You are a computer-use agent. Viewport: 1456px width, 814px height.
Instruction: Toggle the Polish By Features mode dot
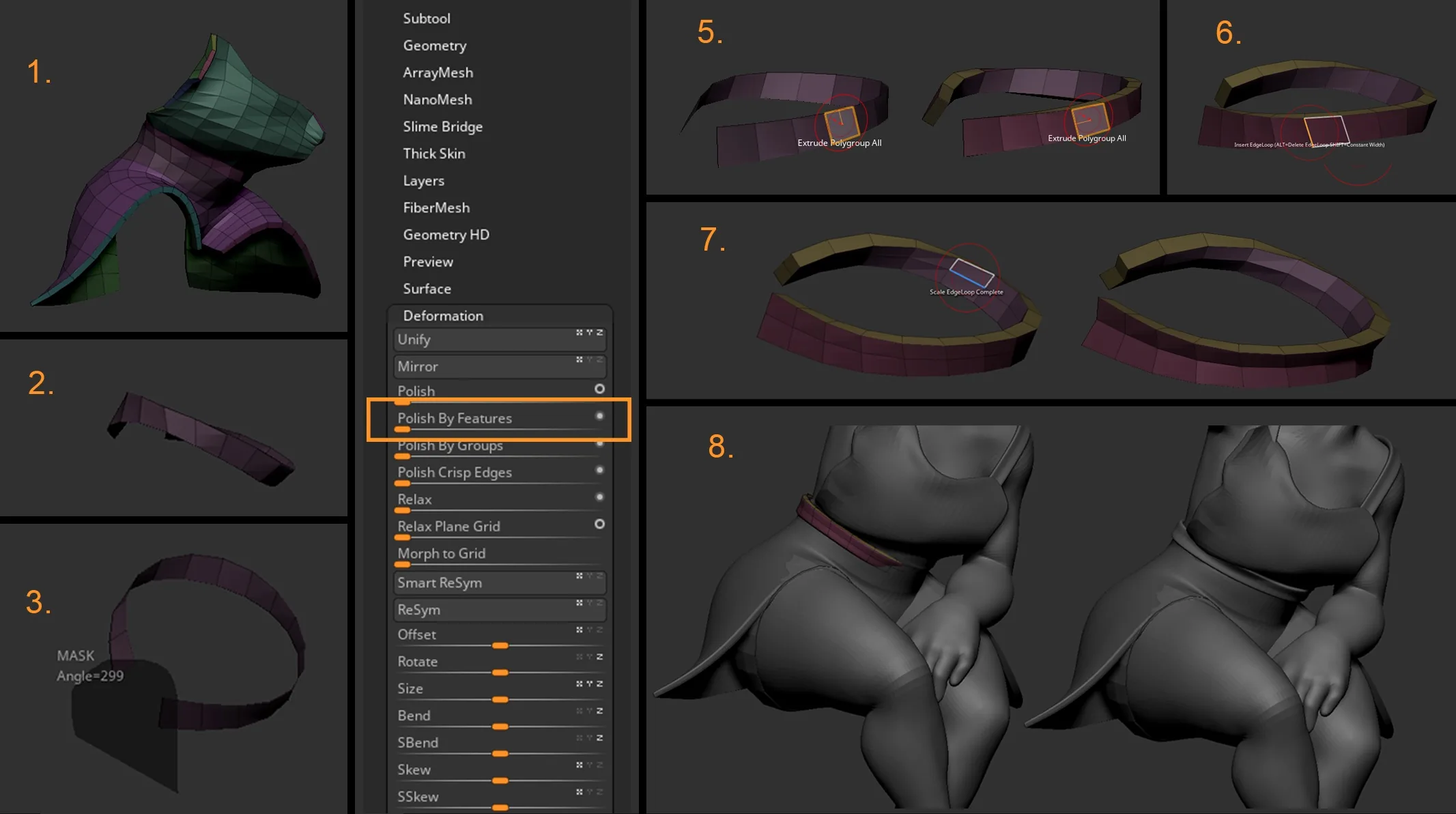599,416
